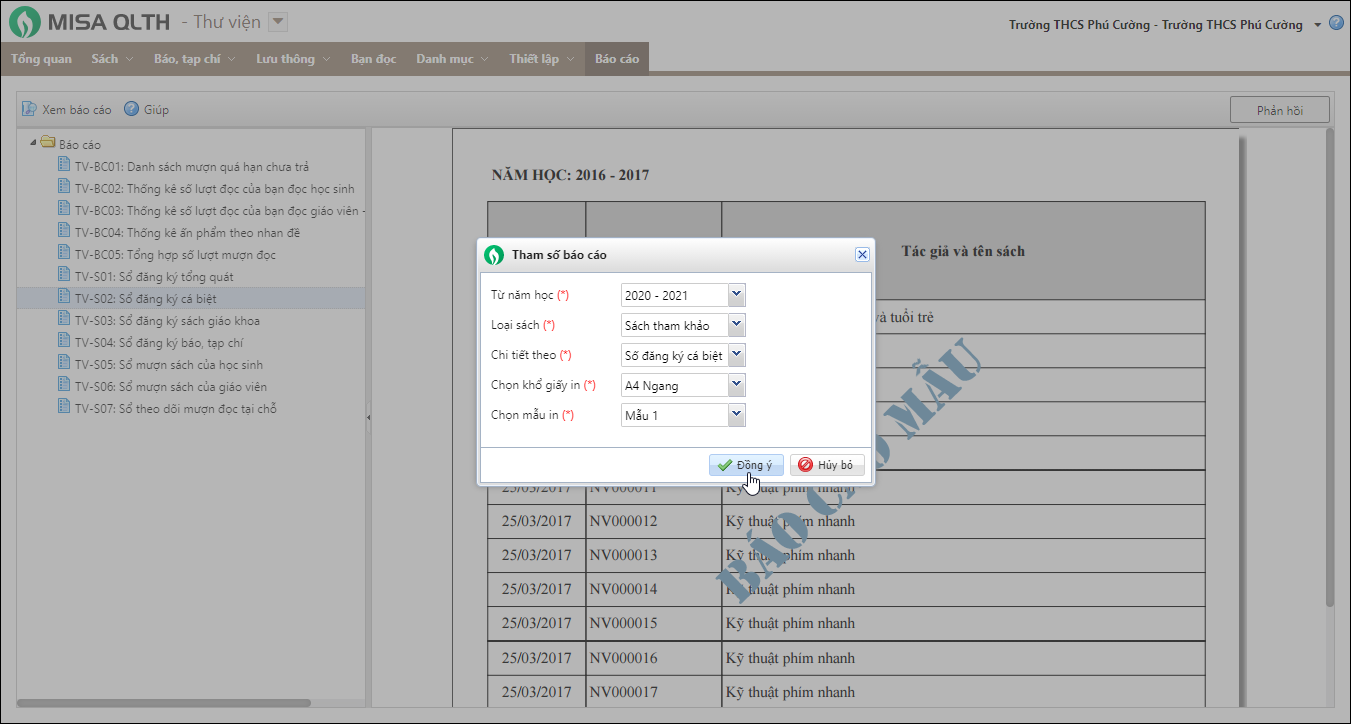Image resolution: width=1351 pixels, height=724 pixels.
Task: Select TV-S03: Sổ đăng ký sách giáo khoa
Action: point(167,321)
